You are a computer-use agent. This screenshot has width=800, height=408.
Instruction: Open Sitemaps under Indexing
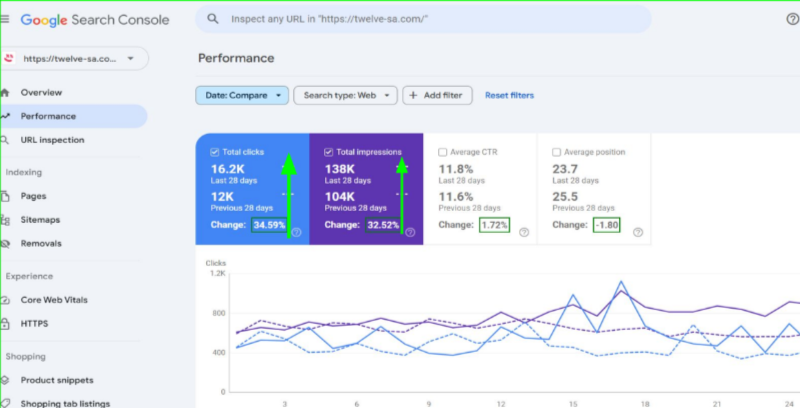[40, 220]
